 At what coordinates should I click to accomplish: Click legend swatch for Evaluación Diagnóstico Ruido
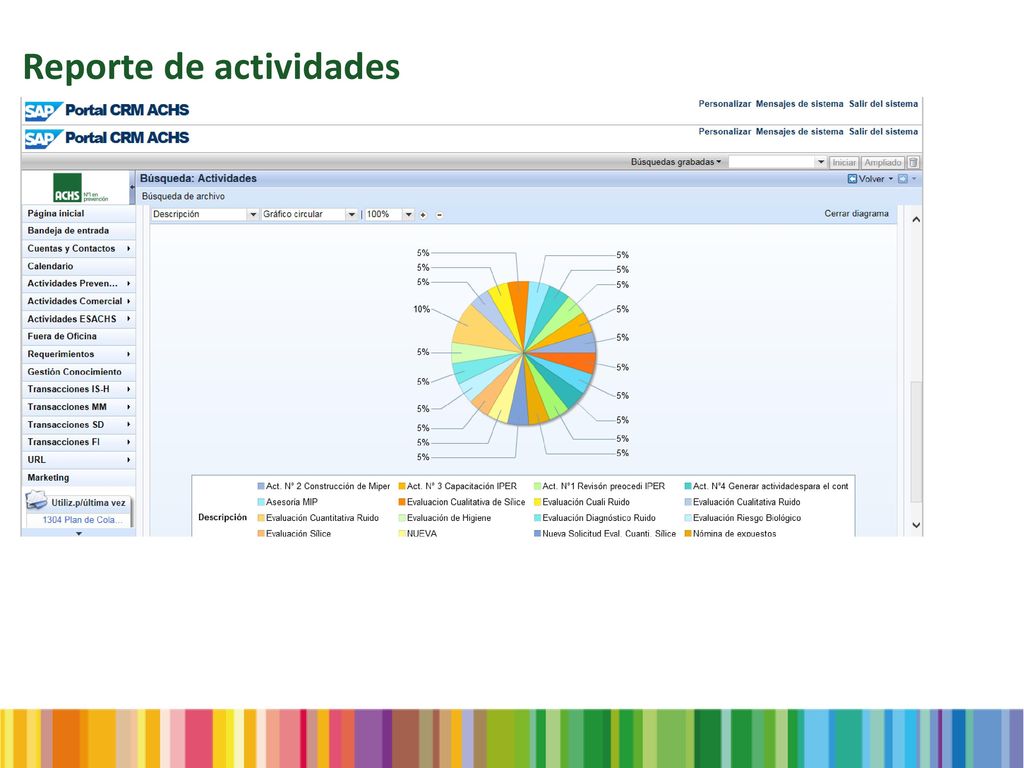(537, 517)
